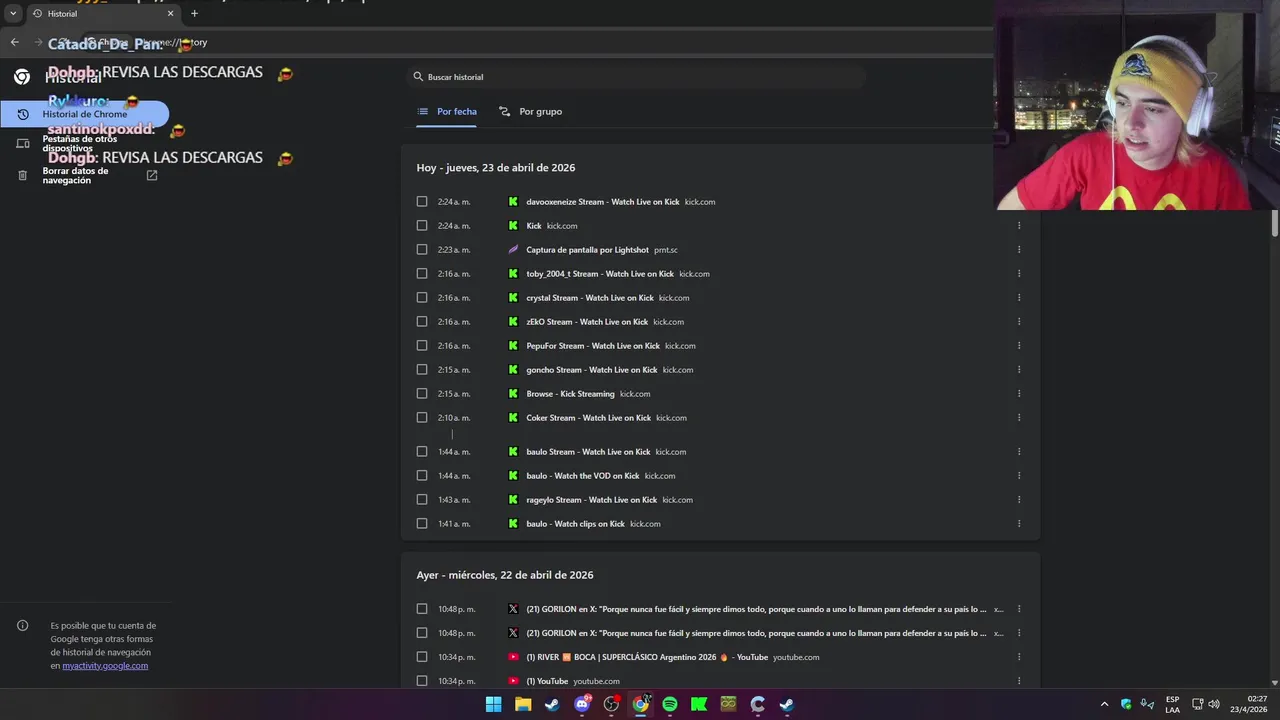Select checkbox for Kick kick.com entry
Image resolution: width=1280 pixels, height=720 pixels.
[422, 226]
